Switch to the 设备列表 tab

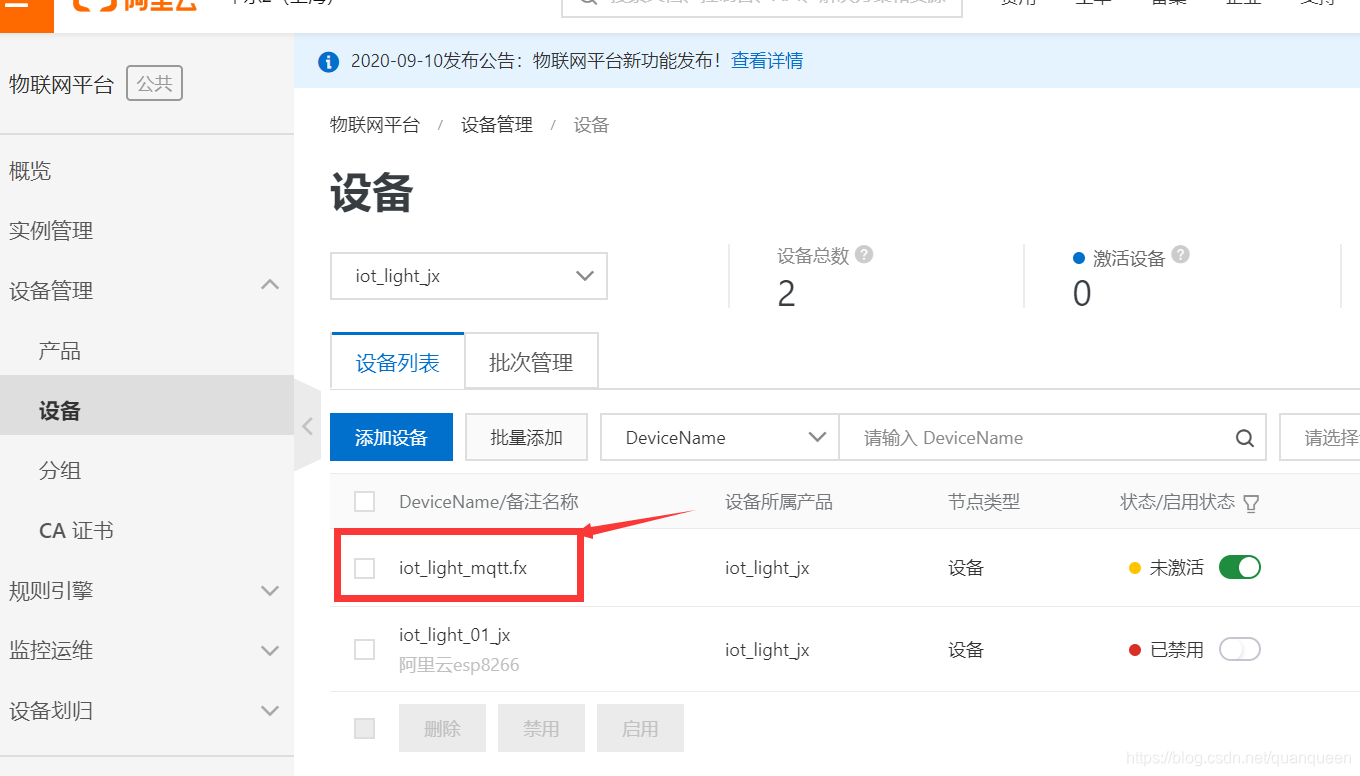(x=398, y=362)
